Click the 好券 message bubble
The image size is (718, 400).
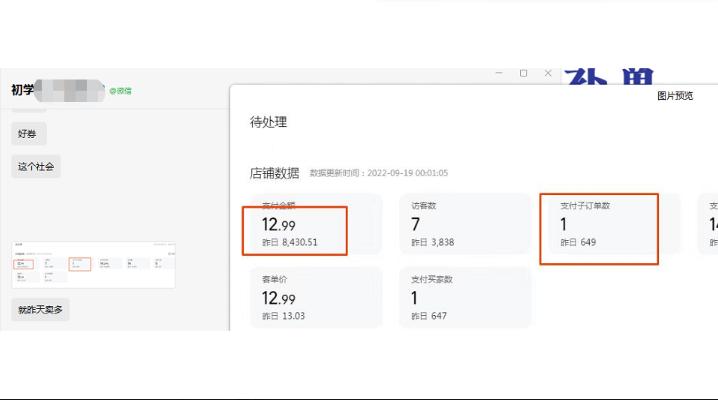[x=29, y=134]
